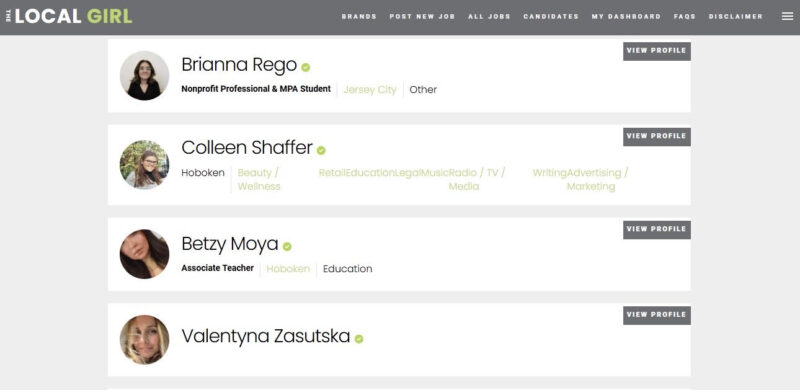Open Betzy Moya's profile photo
The width and height of the screenshot is (800, 390).
pyautogui.click(x=144, y=254)
